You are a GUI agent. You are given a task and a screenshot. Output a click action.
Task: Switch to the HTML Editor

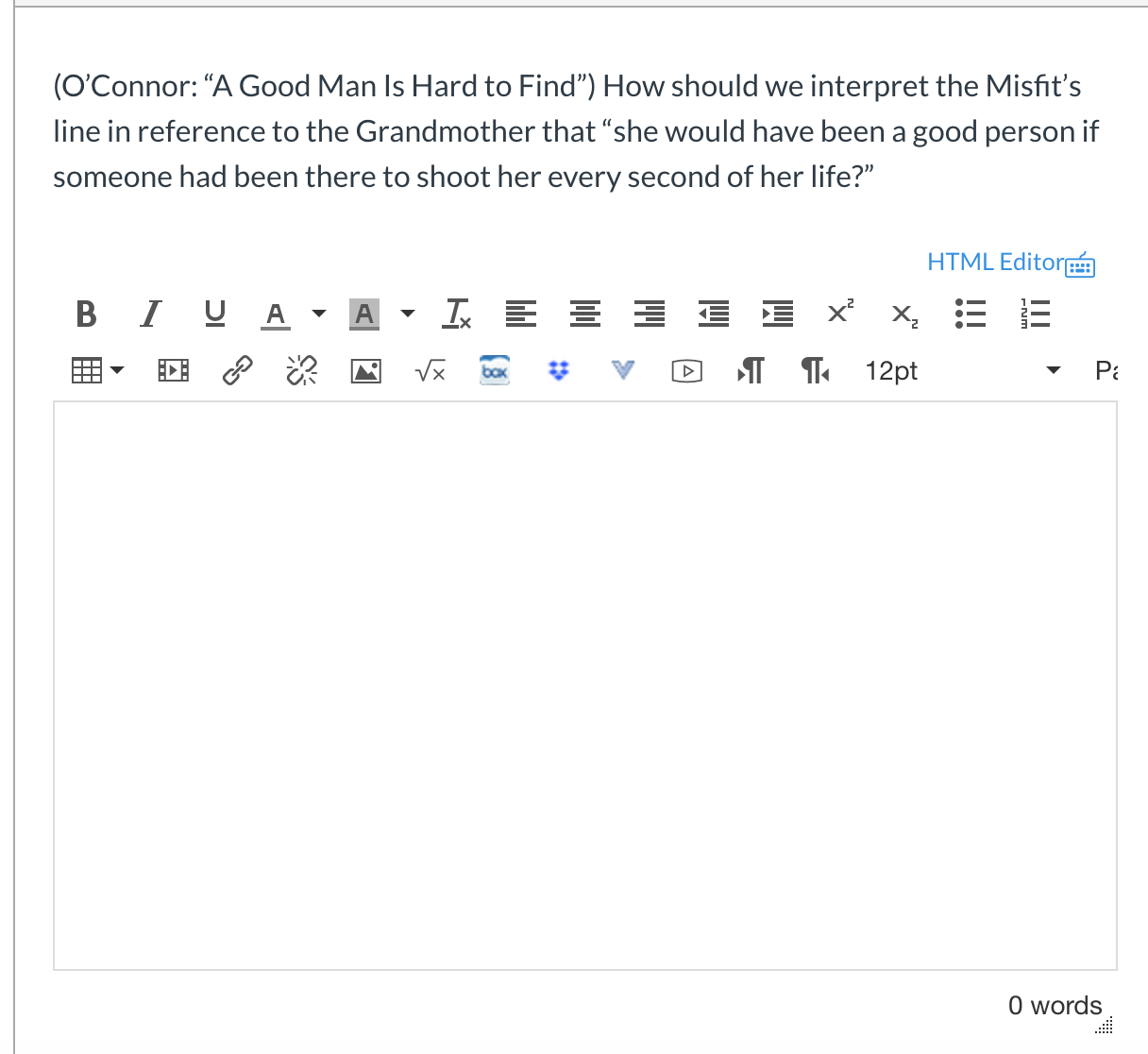1009,263
